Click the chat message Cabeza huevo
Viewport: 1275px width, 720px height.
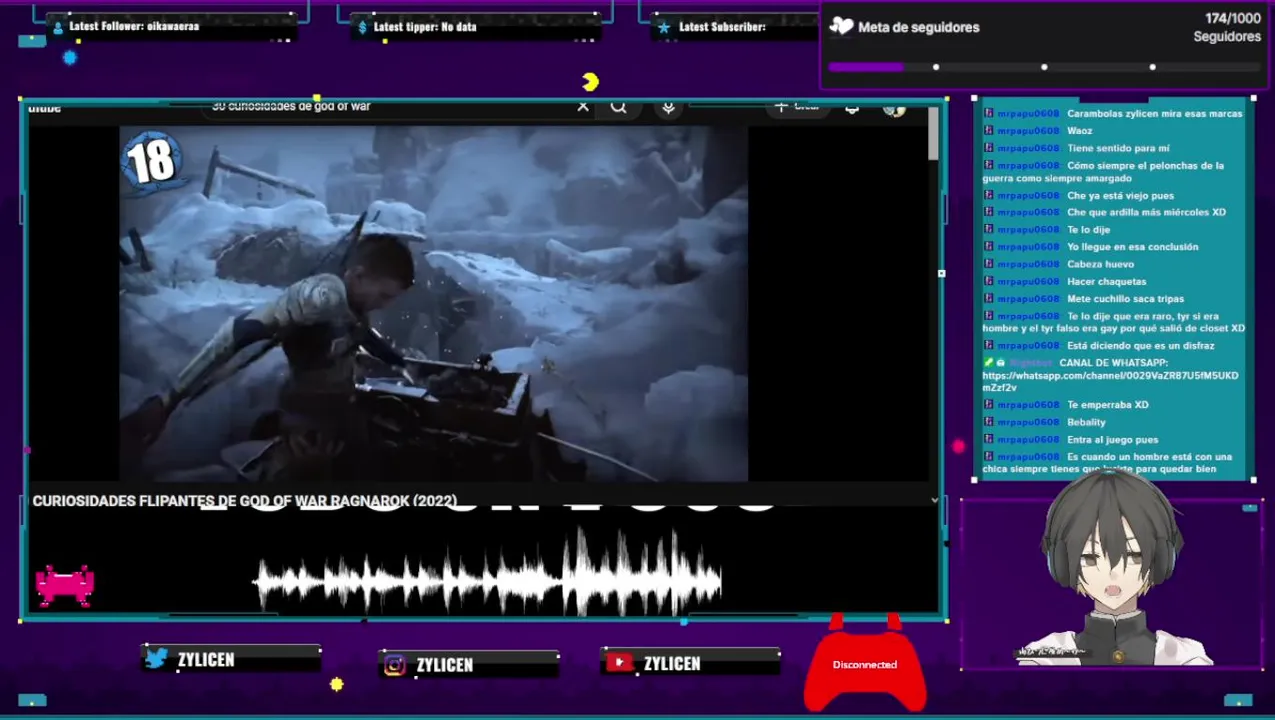click(x=1100, y=264)
